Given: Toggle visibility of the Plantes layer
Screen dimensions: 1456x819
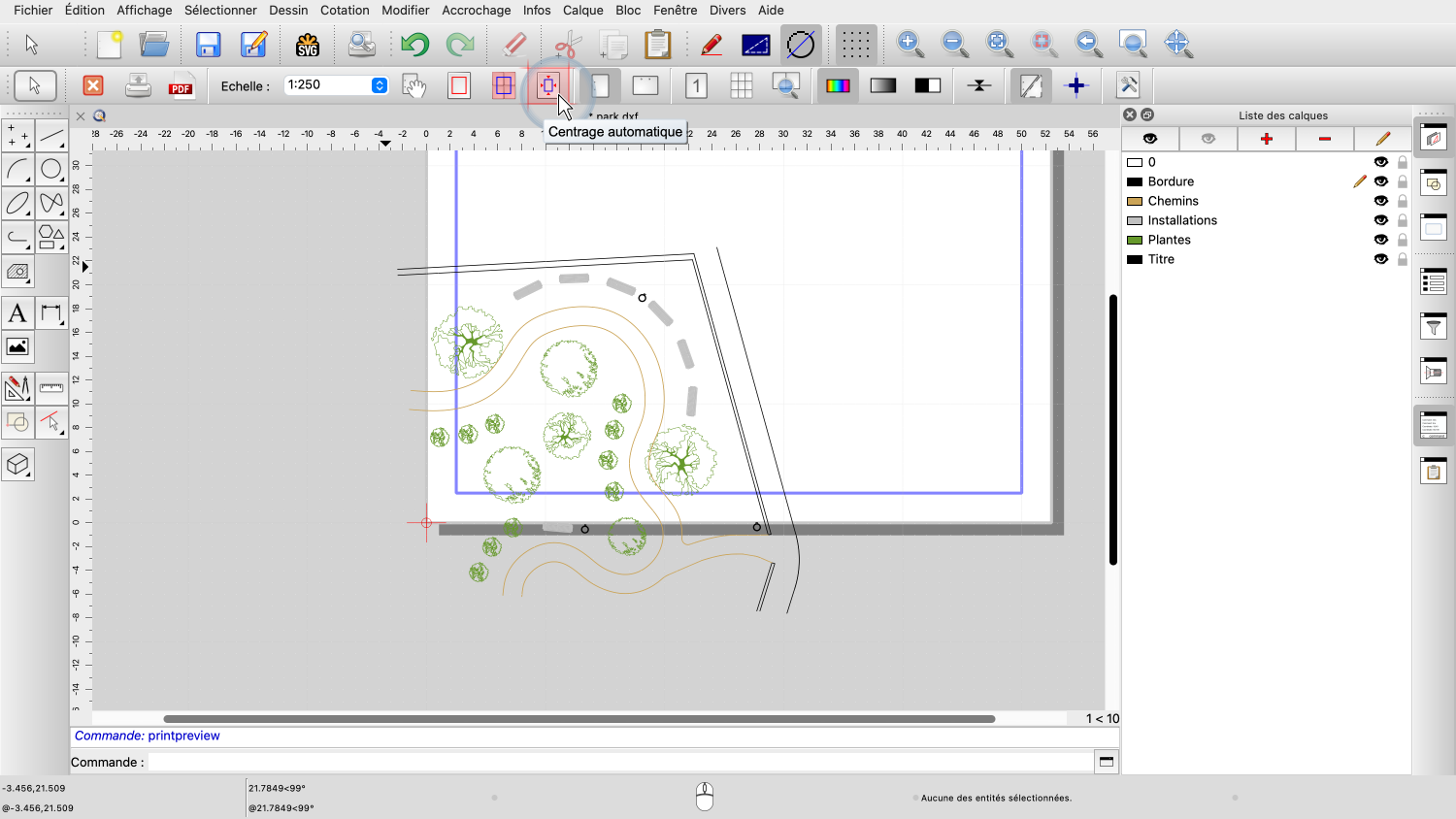Looking at the screenshot, I should click(1380, 240).
